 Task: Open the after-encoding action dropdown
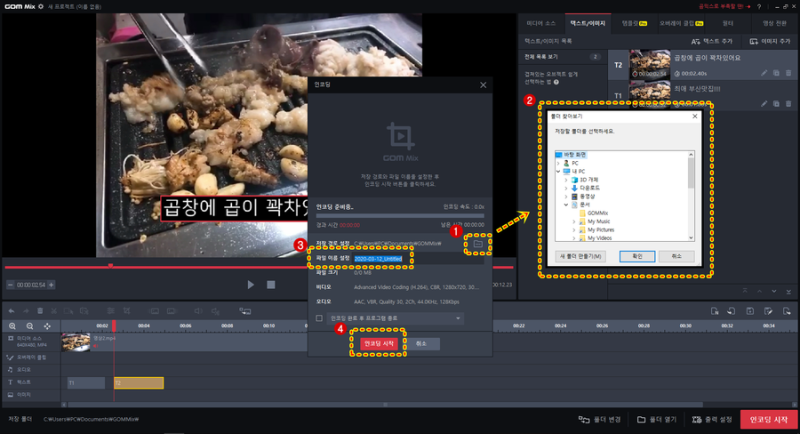(395, 318)
